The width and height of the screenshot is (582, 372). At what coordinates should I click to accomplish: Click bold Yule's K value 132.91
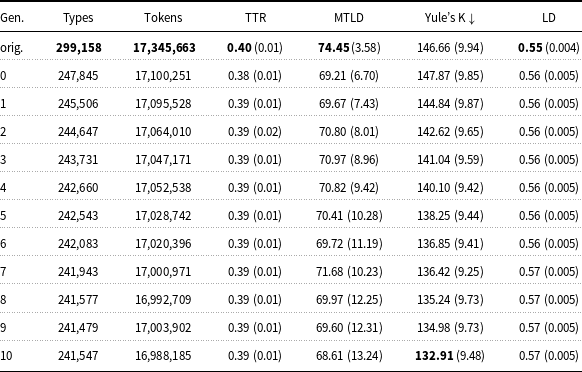pyautogui.click(x=434, y=356)
